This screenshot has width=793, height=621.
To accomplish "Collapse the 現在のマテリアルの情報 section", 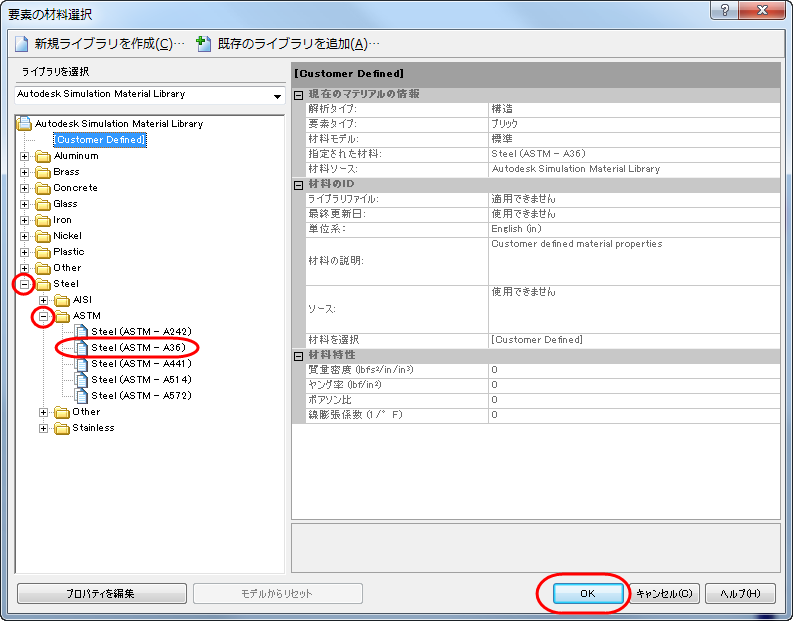I will pyautogui.click(x=299, y=95).
